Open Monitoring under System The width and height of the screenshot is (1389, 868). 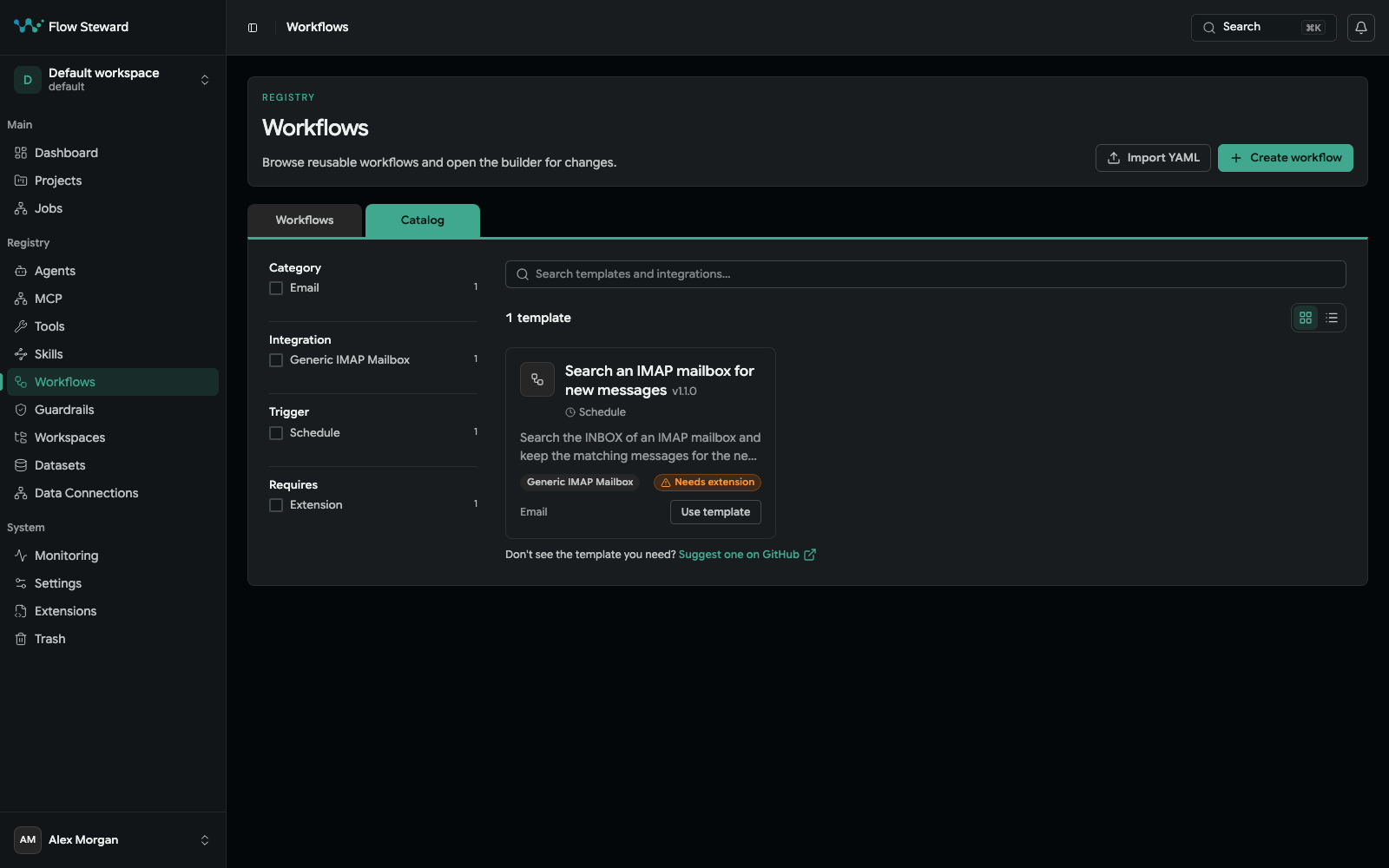click(x=113, y=556)
